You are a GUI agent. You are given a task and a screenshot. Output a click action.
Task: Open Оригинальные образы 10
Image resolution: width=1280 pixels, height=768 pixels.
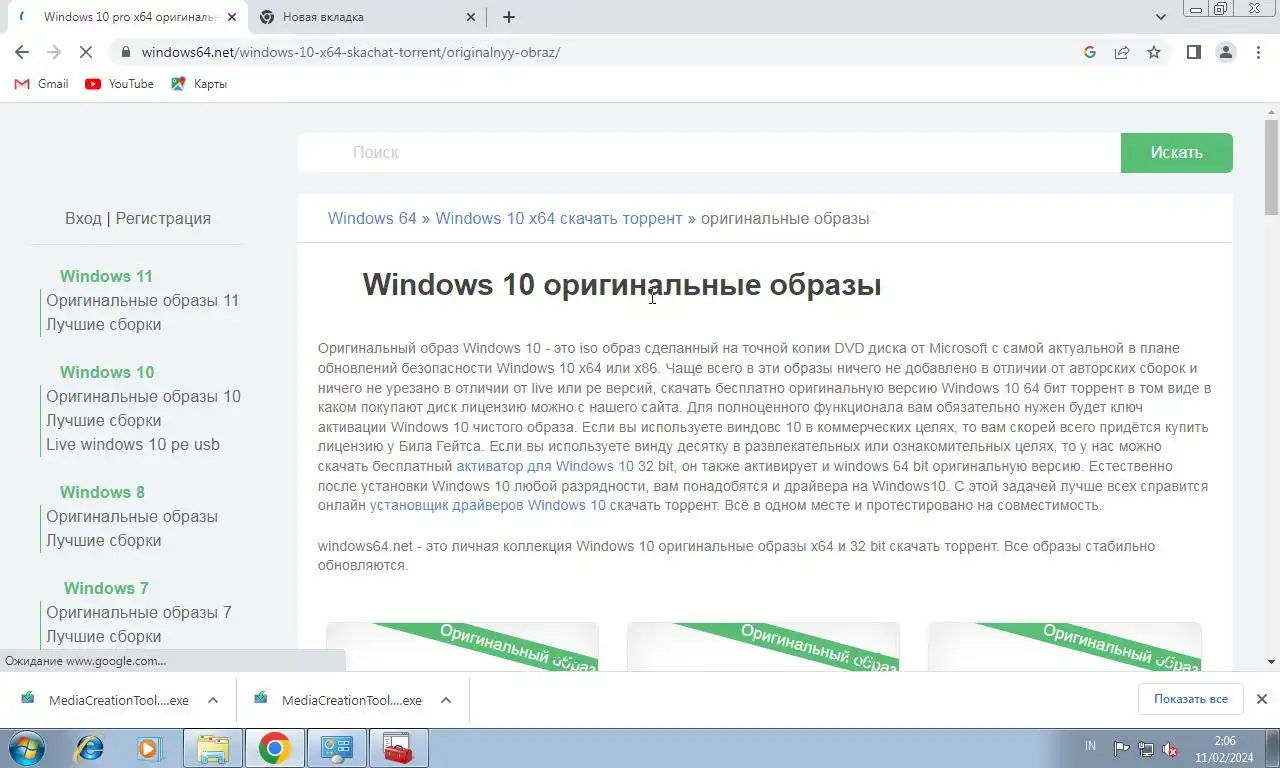pos(143,396)
